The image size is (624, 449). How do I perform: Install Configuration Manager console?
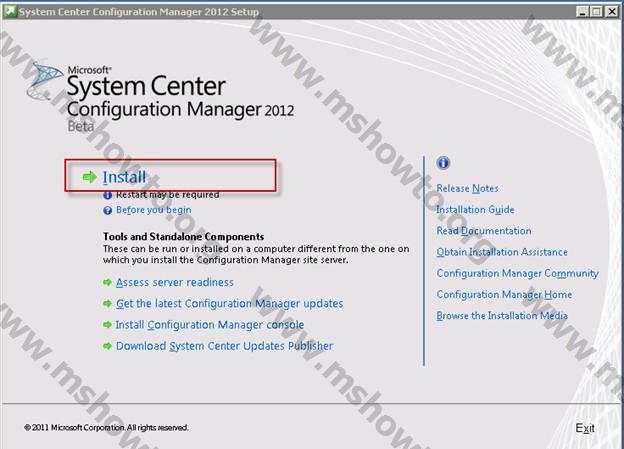[210, 325]
